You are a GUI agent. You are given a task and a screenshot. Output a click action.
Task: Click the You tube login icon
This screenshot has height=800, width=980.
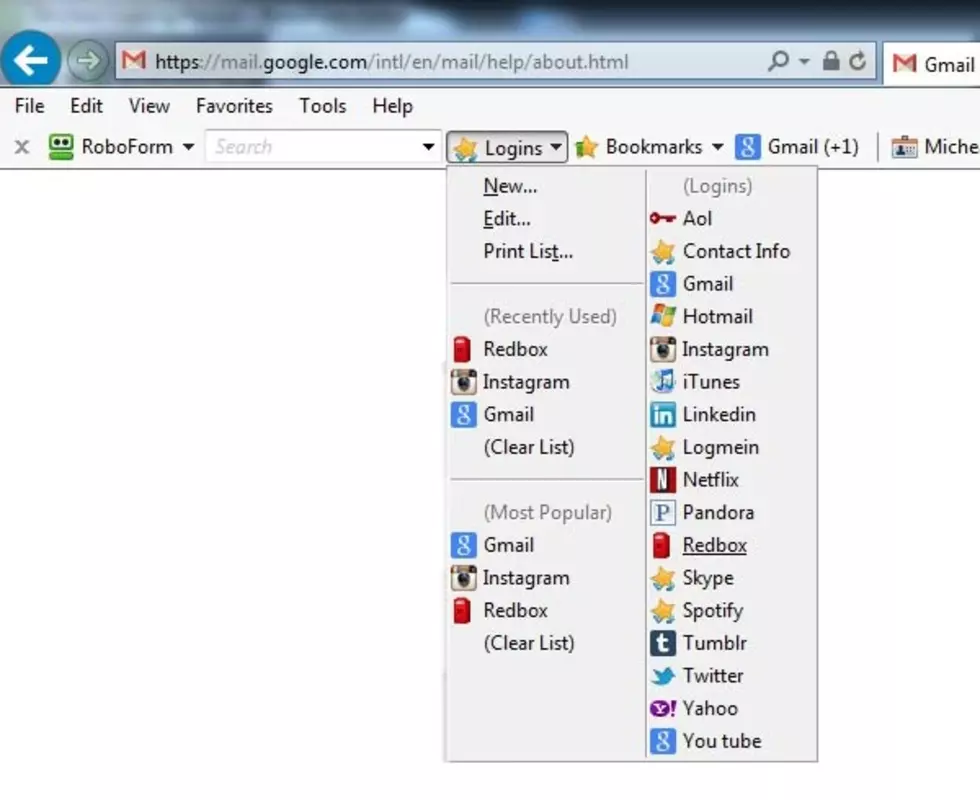pos(662,741)
